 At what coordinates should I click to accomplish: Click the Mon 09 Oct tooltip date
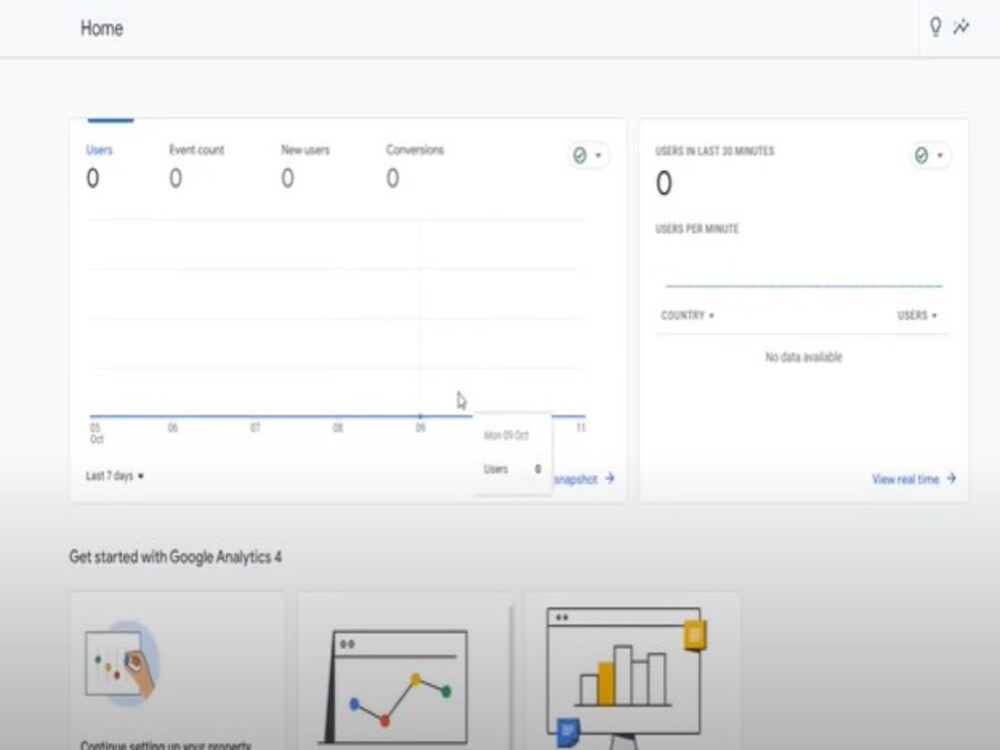[x=506, y=436]
